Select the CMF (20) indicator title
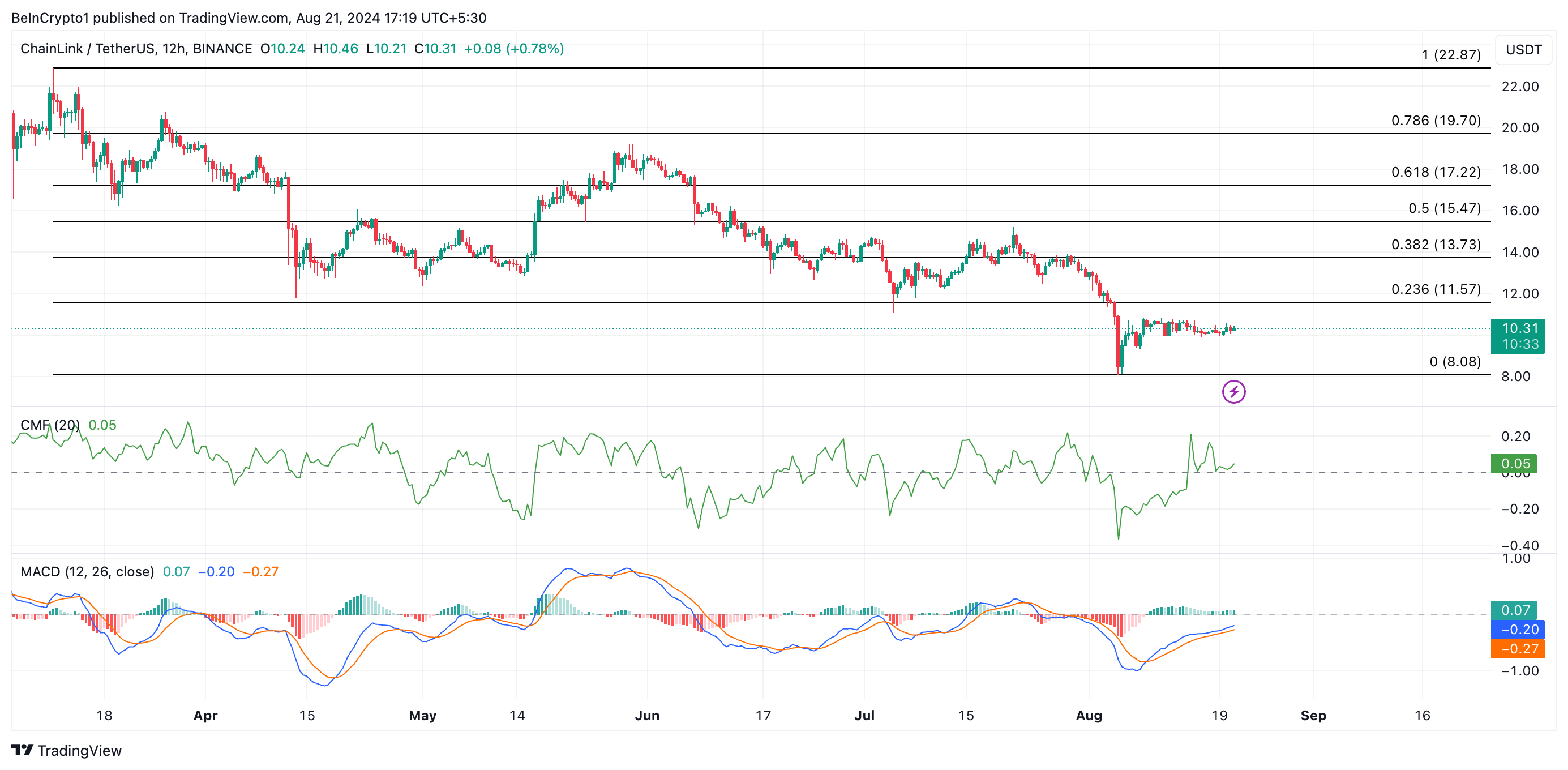Image resolution: width=1568 pixels, height=770 pixels. coord(50,425)
